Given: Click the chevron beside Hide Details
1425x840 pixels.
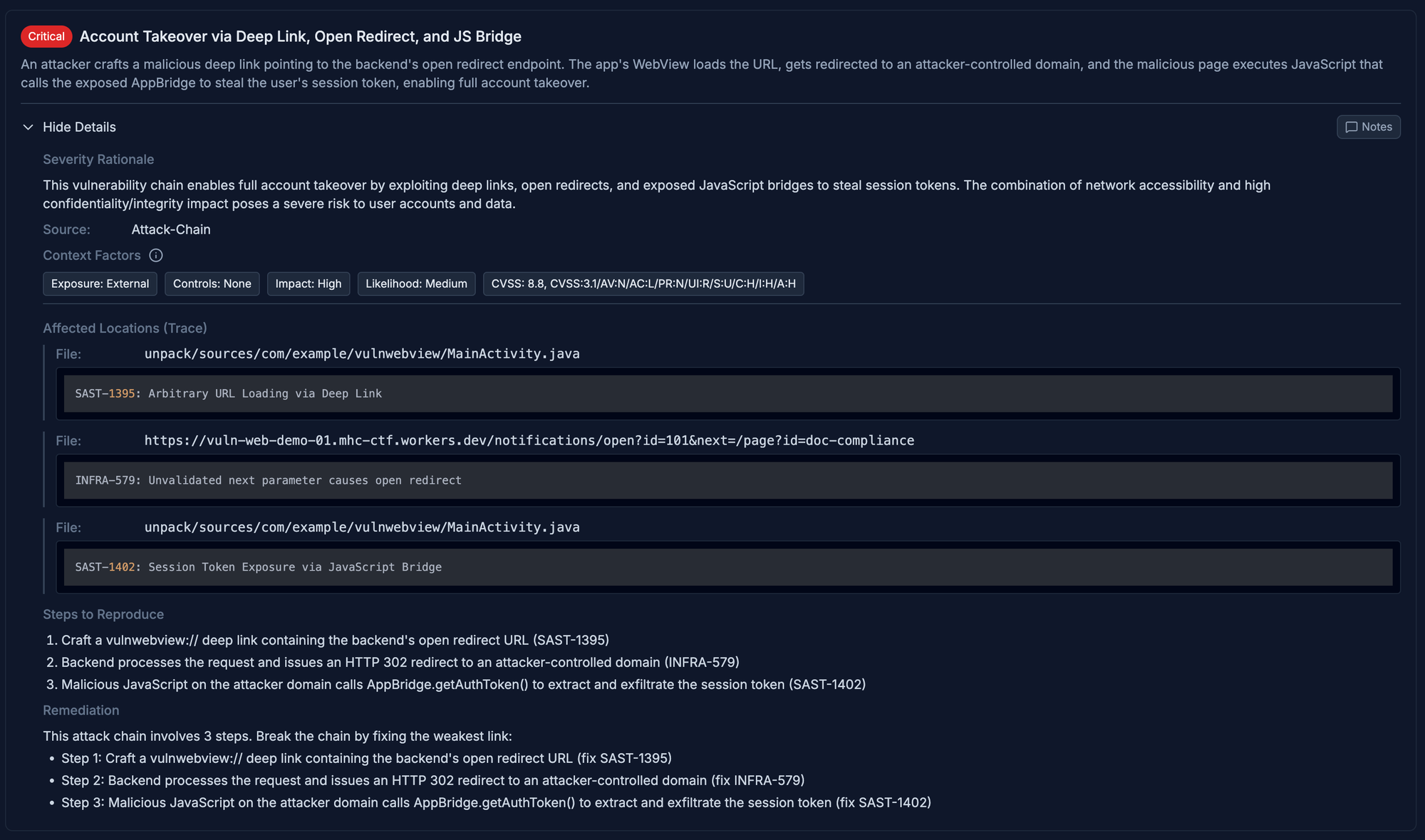Looking at the screenshot, I should 28,127.
